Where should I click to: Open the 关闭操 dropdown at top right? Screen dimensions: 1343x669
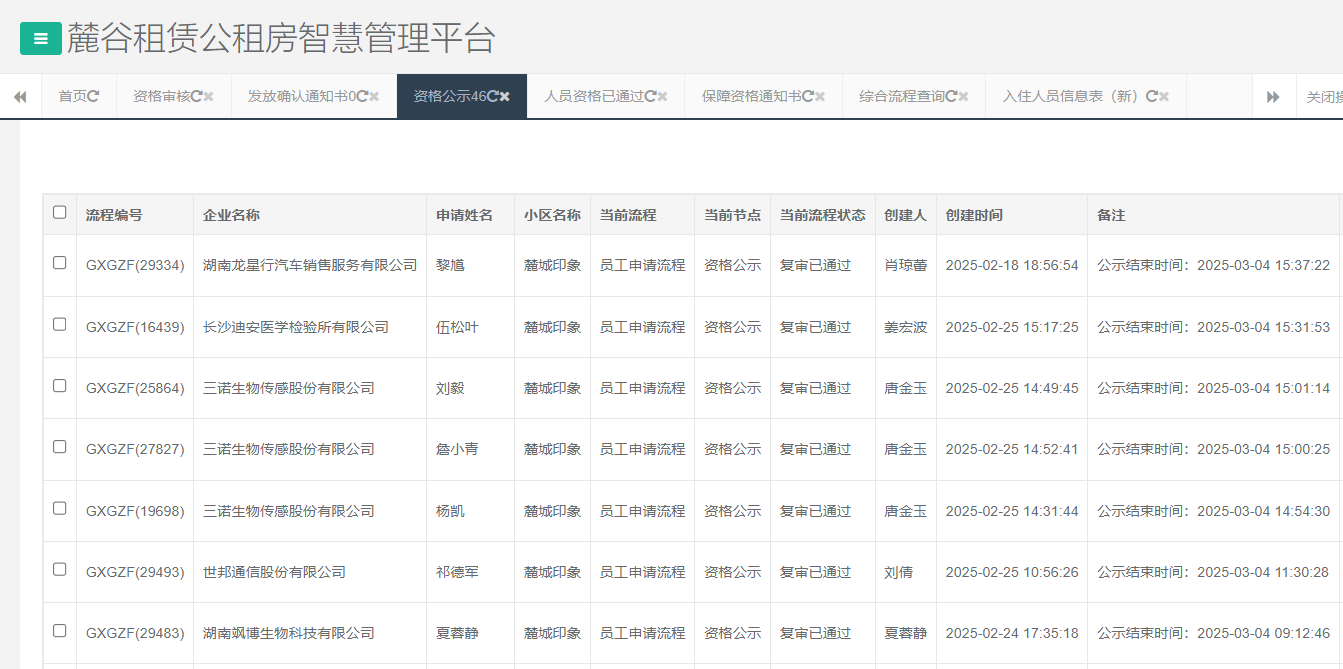pyautogui.click(x=1324, y=96)
